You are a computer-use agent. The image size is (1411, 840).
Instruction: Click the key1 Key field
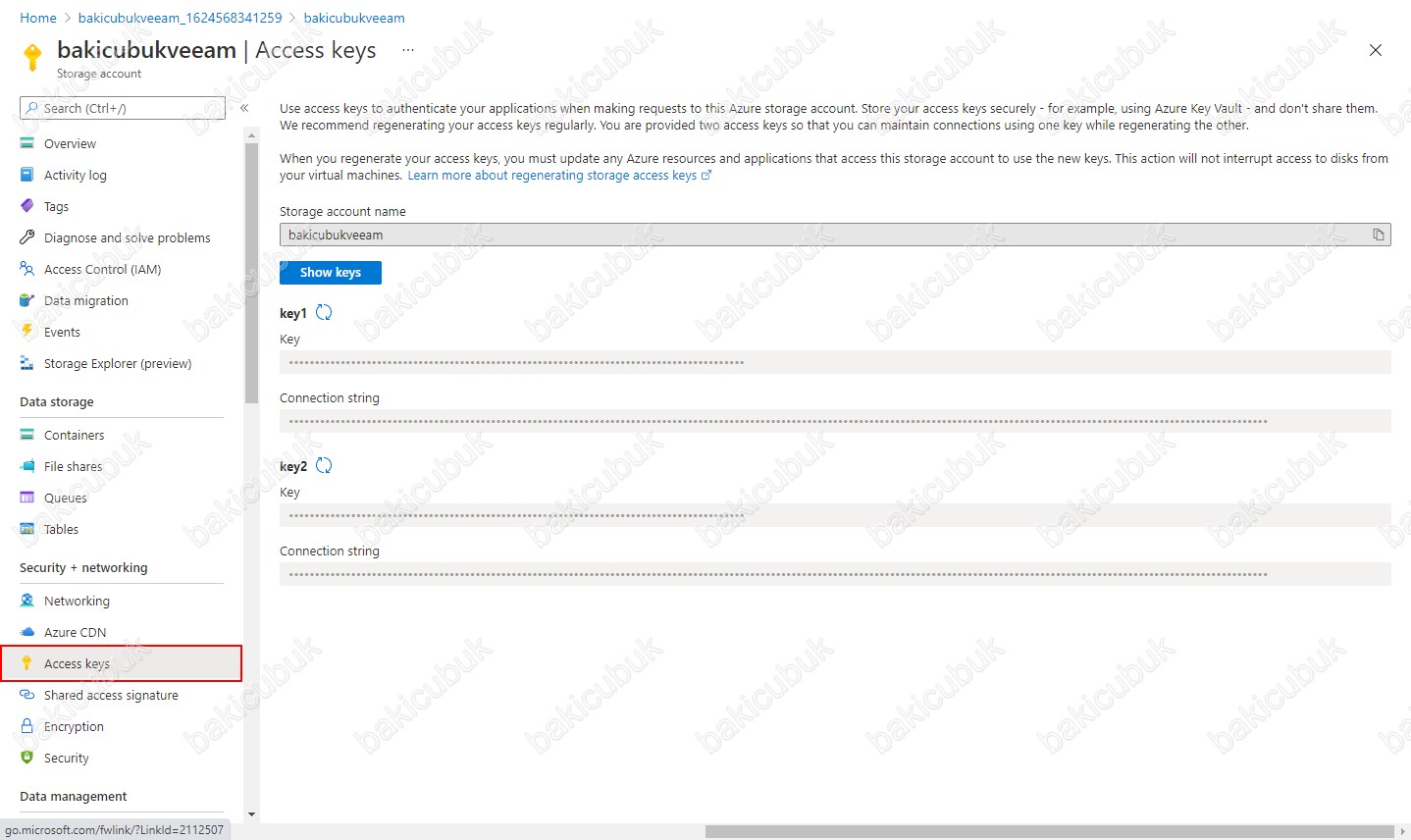[x=835, y=362]
